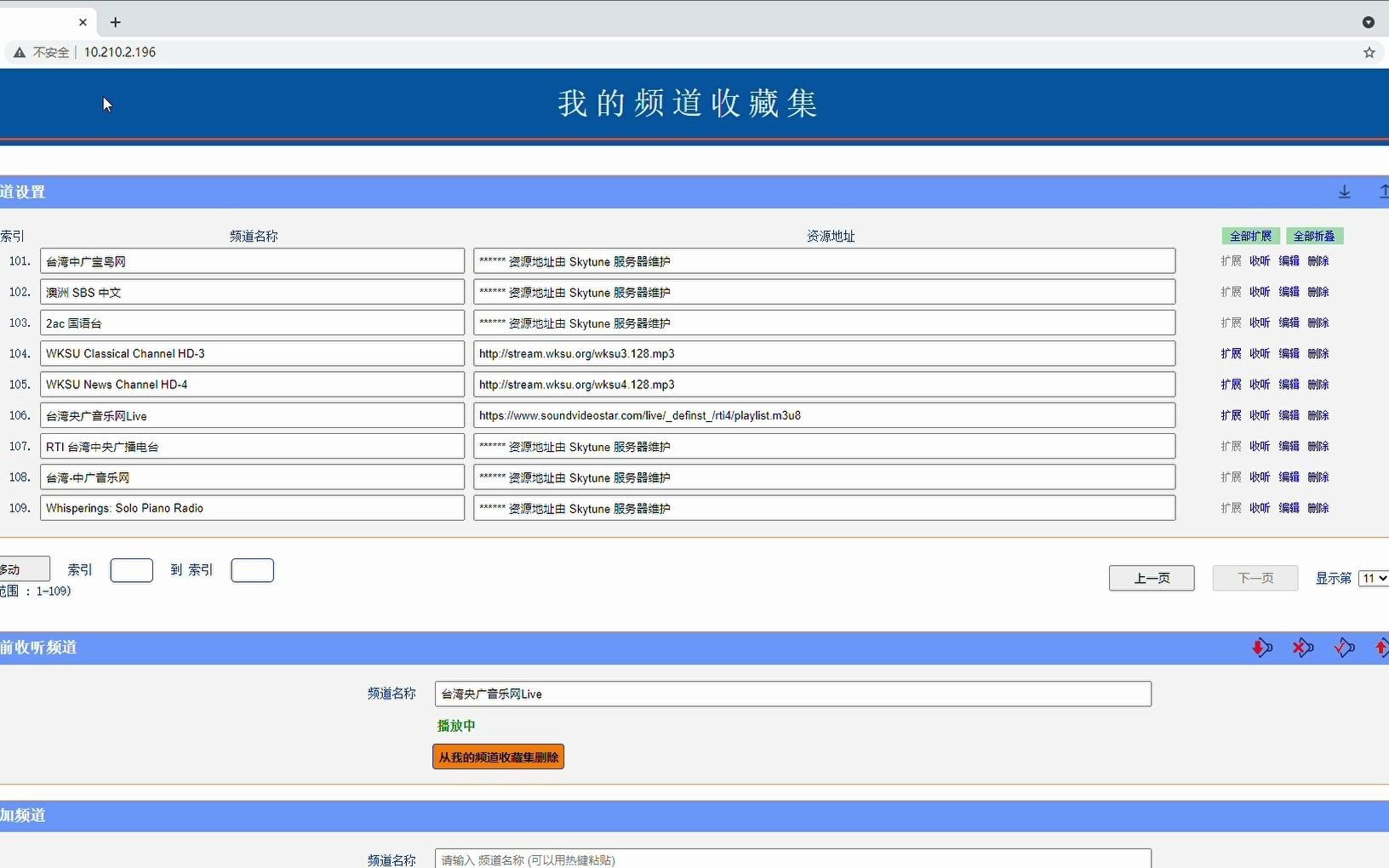Click 删除 for 澳洲 SBS 中文
Screen dimensions: 1389x868
(1318, 292)
